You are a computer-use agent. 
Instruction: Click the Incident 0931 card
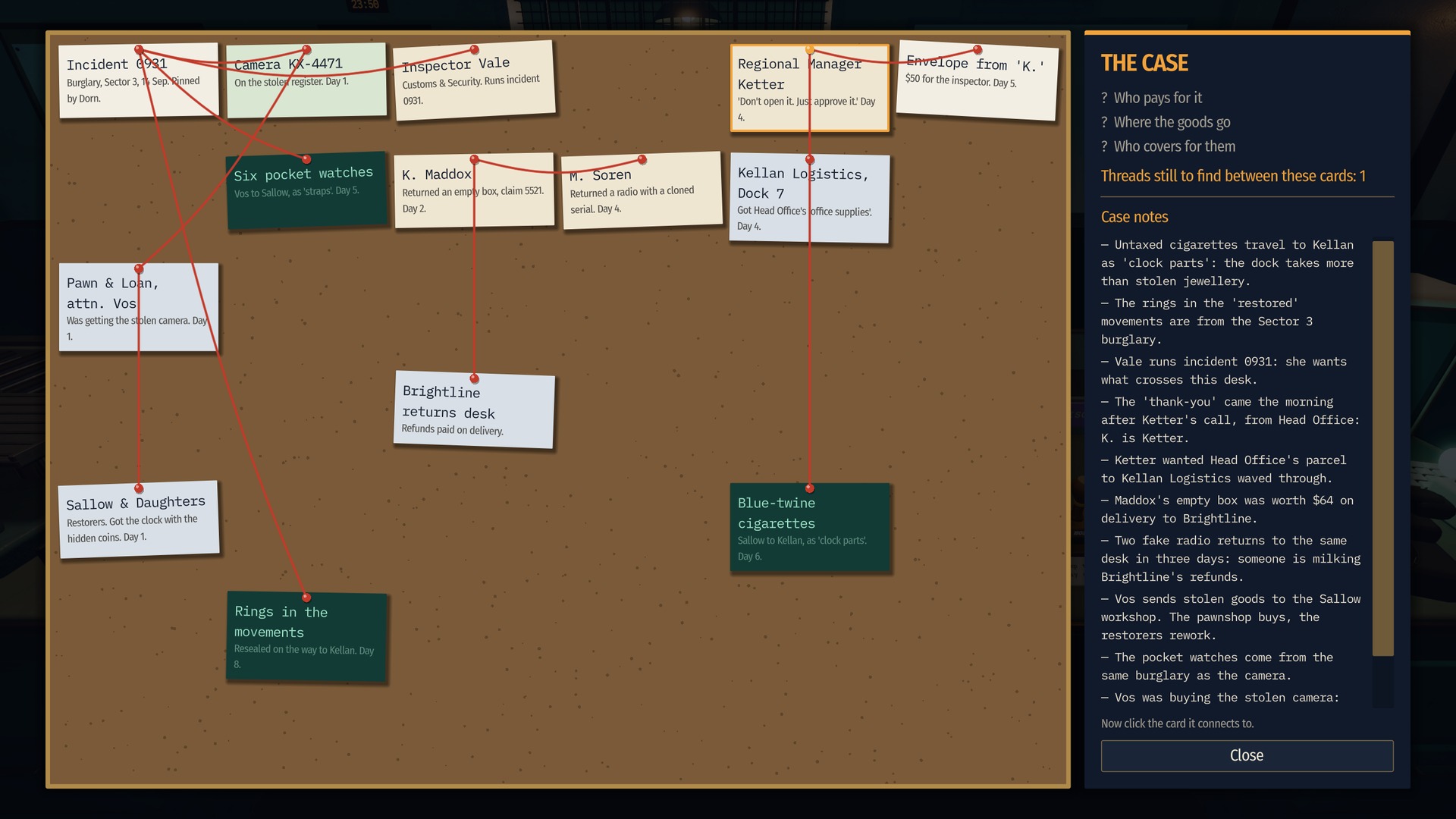click(x=139, y=80)
